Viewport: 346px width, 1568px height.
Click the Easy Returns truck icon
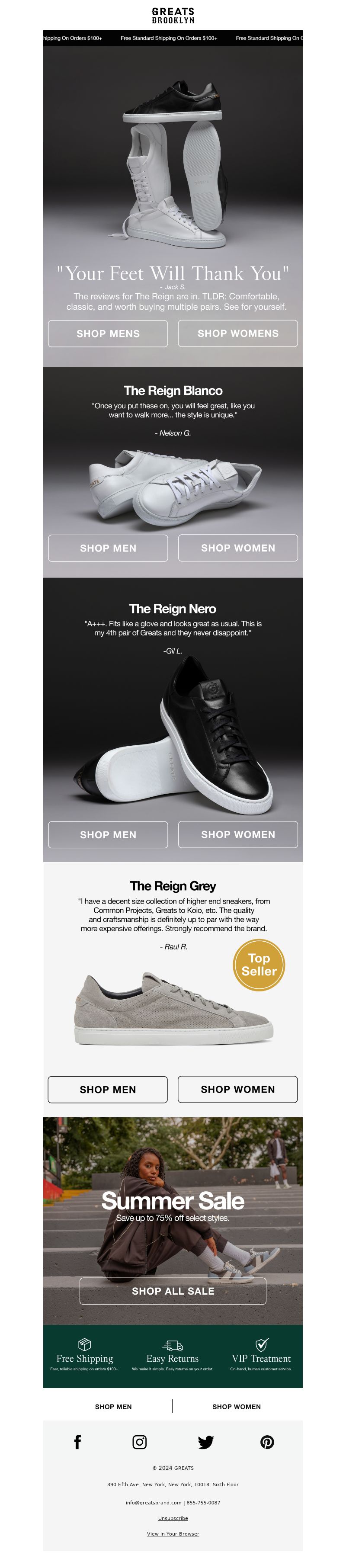point(173,1345)
